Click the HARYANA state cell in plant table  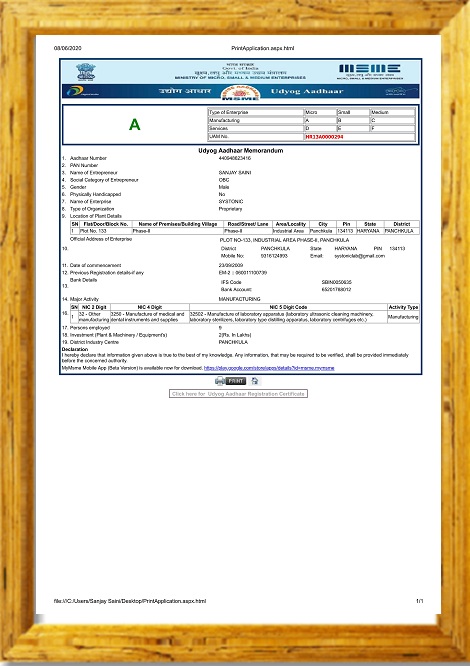click(370, 231)
